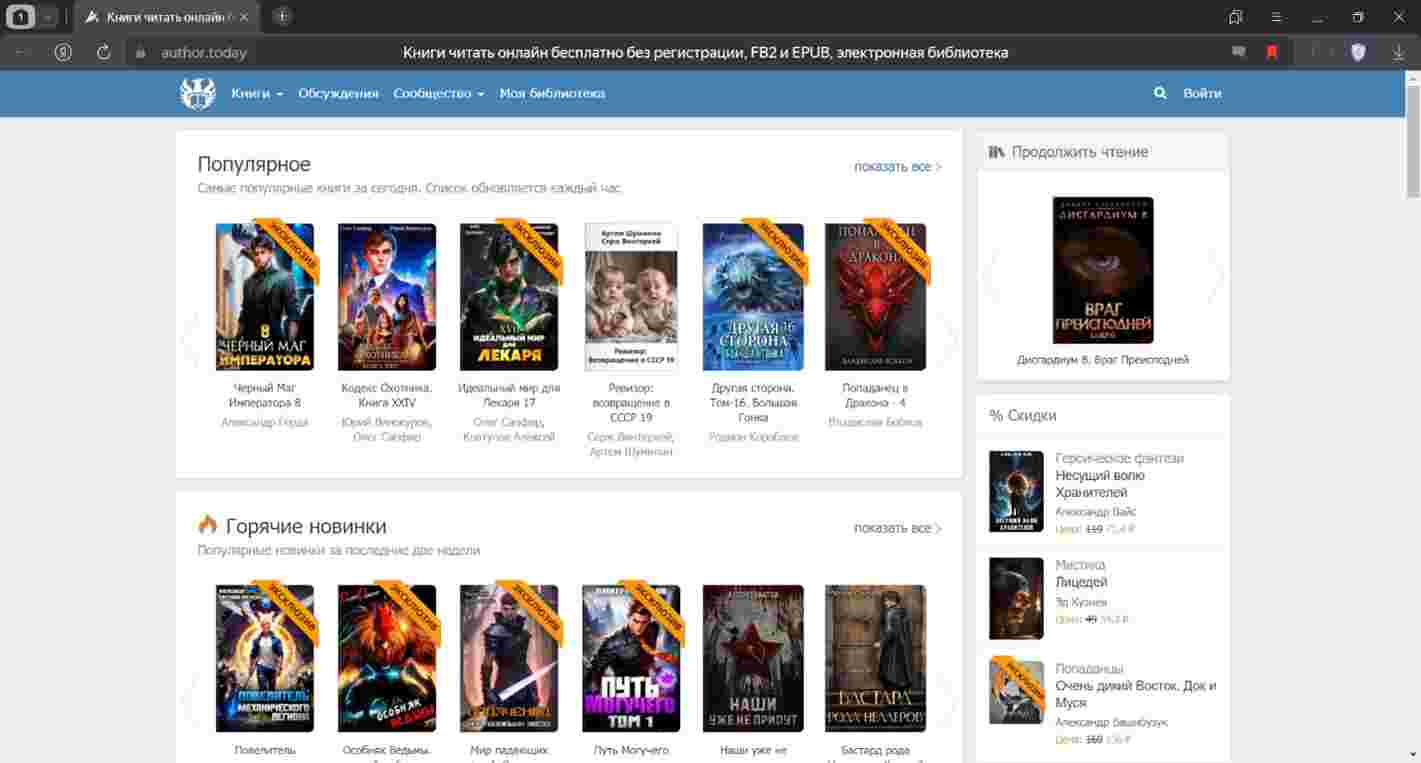Click the books icon beside Продолжить чтение

pos(996,152)
